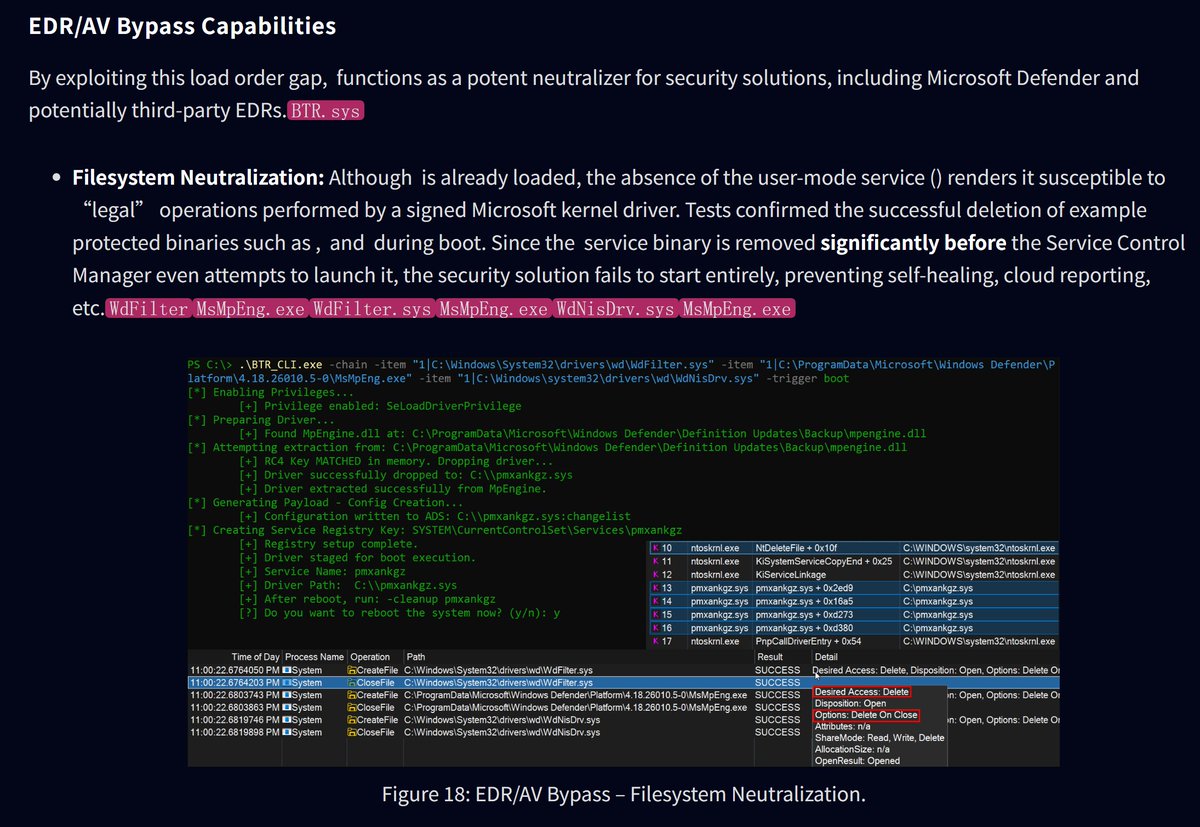Click PnpCallDriverEntry + 0x54 stack entry
The width and height of the screenshot is (1200, 827).
(807, 641)
